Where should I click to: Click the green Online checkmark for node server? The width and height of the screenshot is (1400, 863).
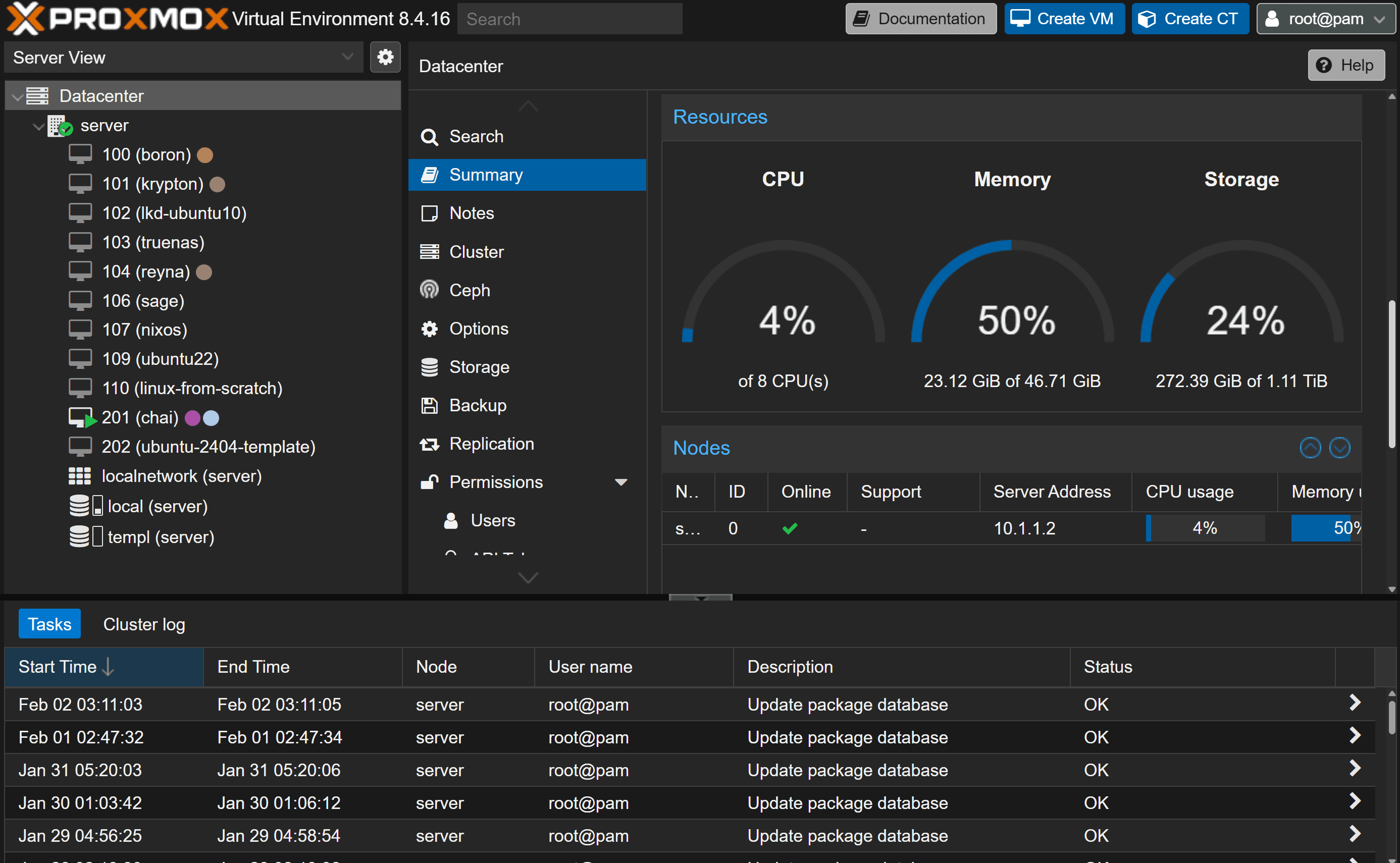click(790, 528)
